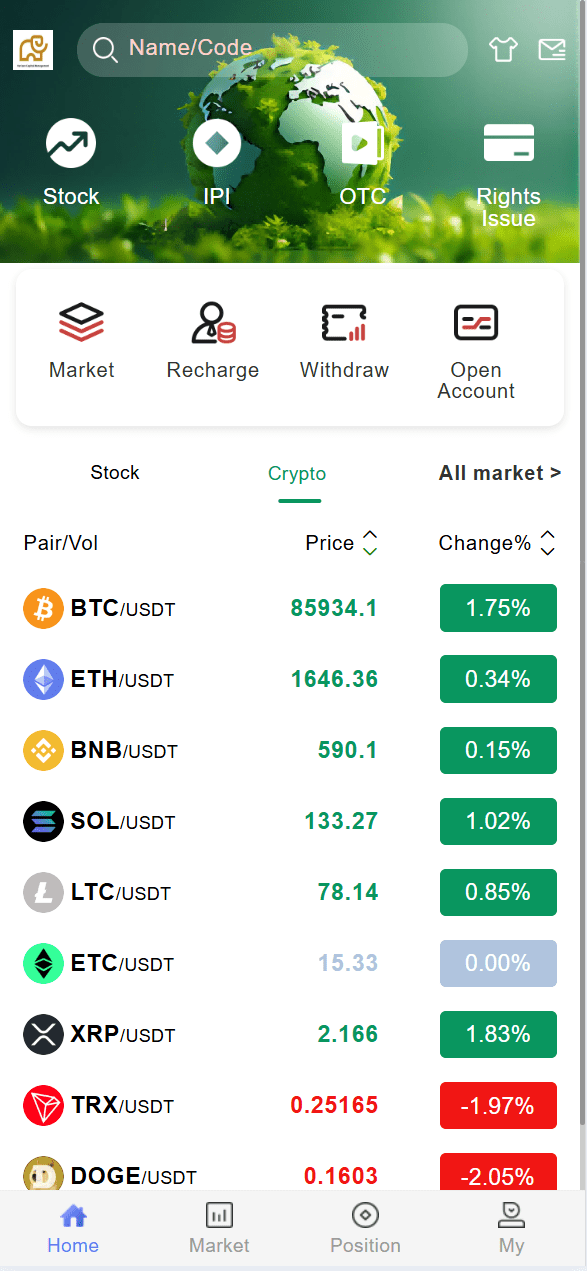This screenshot has height=1271, width=587.
Task: Open Rights Issue
Action: click(508, 143)
